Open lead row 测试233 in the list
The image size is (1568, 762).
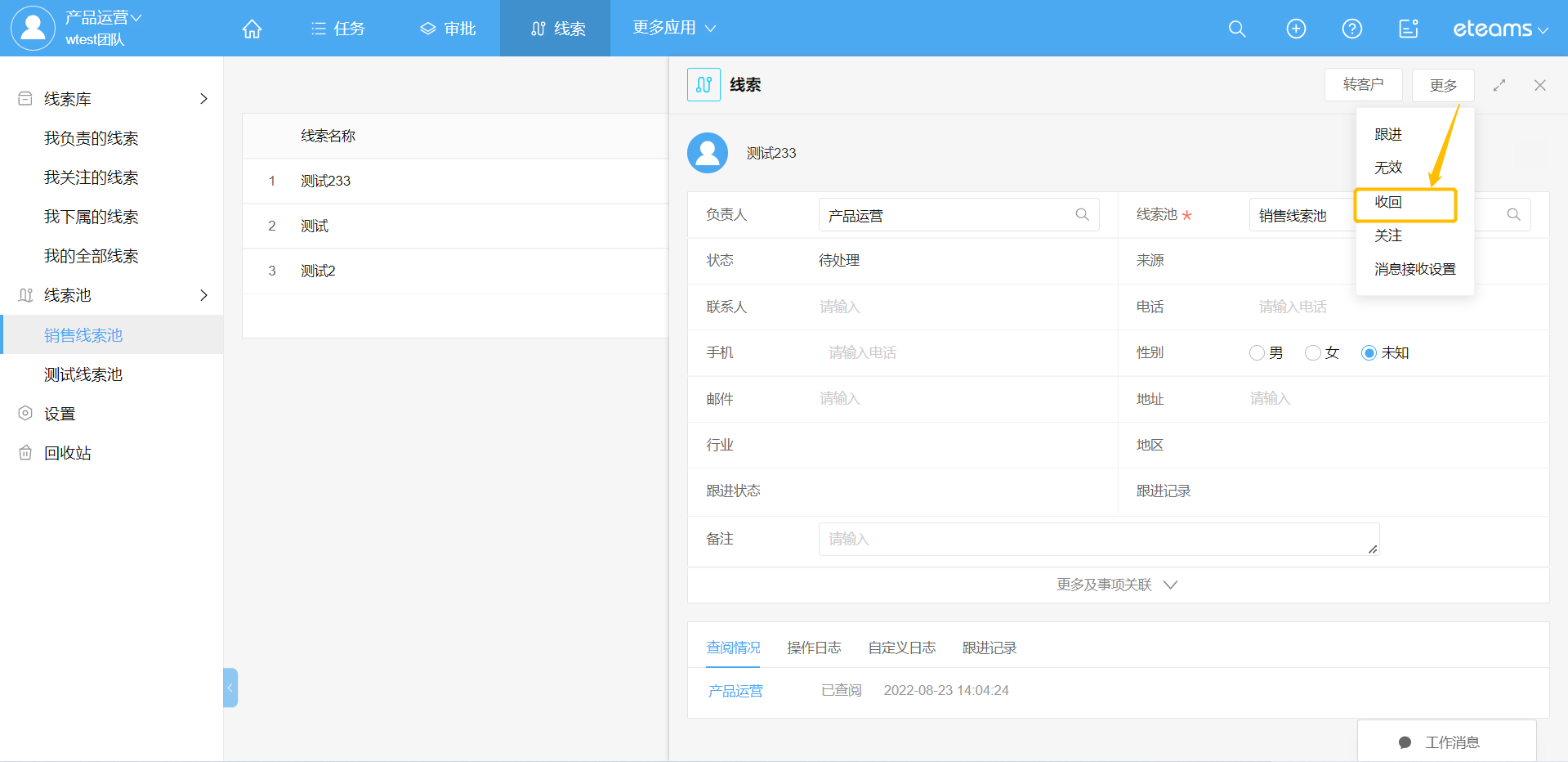tap(456, 181)
